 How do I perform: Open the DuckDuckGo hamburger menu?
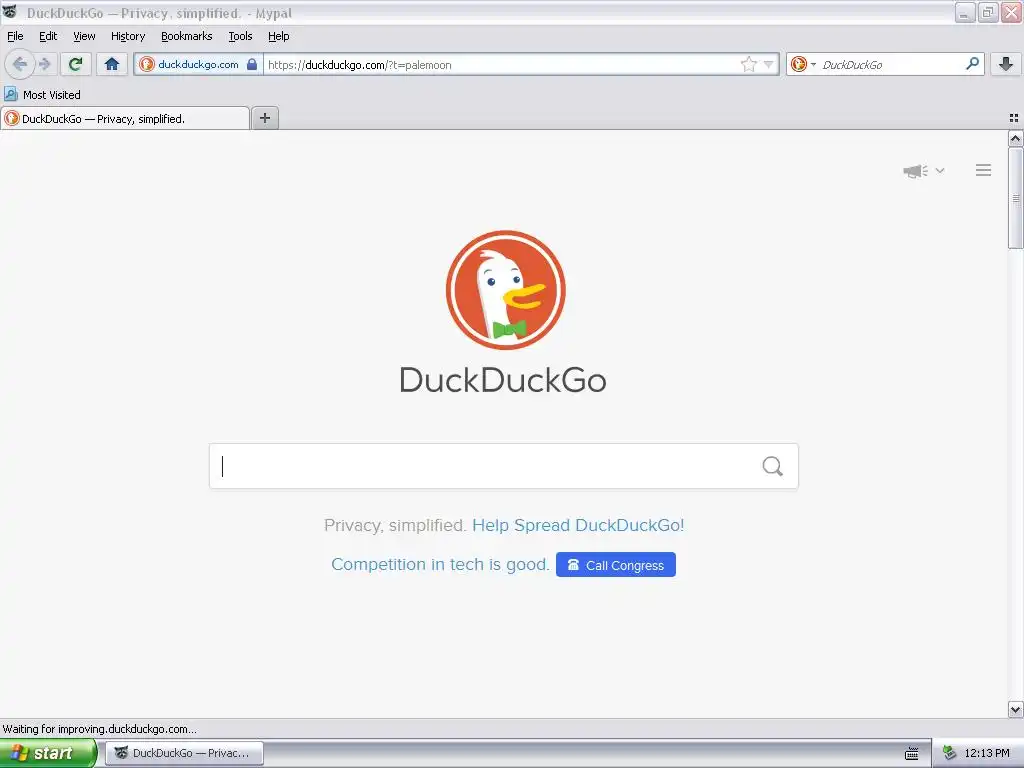pyautogui.click(x=984, y=170)
